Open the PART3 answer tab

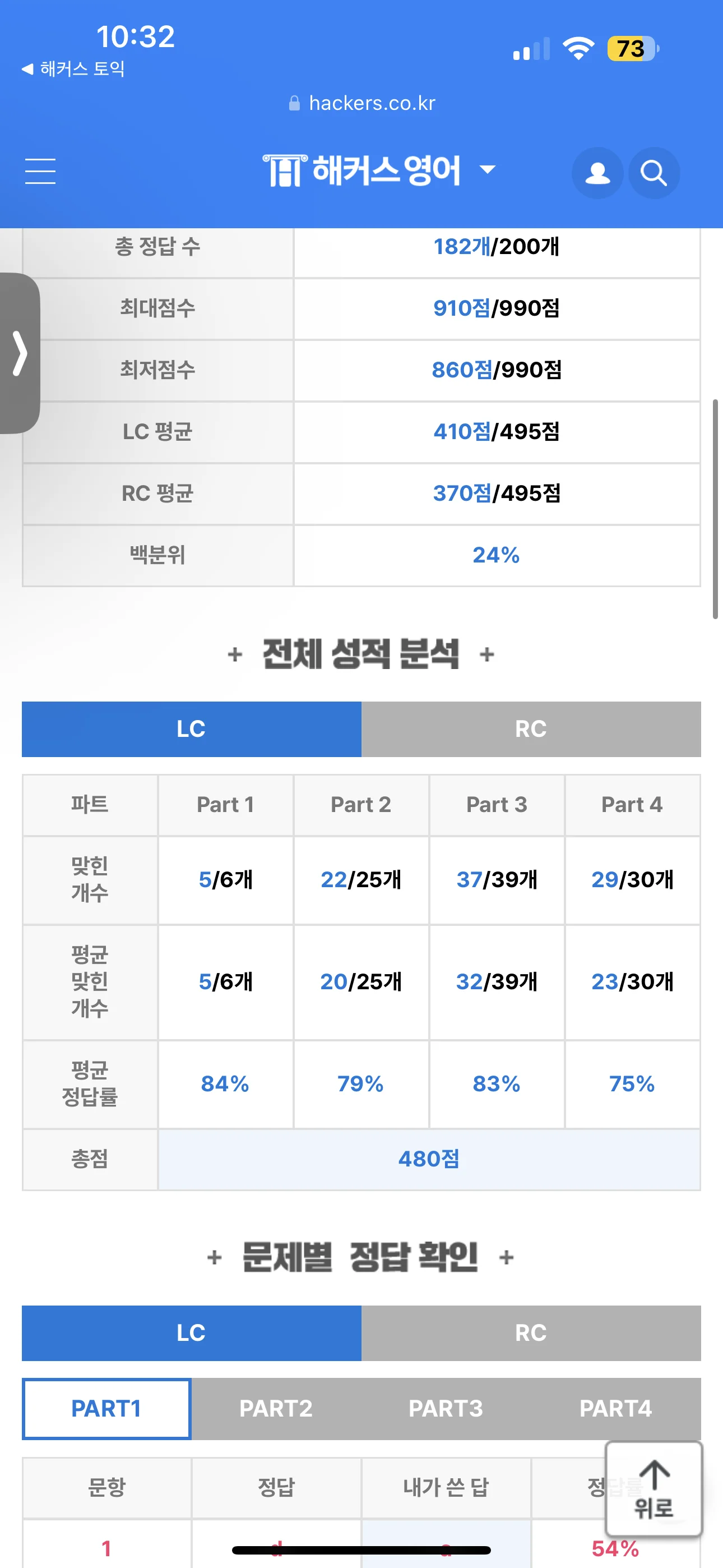click(446, 1409)
